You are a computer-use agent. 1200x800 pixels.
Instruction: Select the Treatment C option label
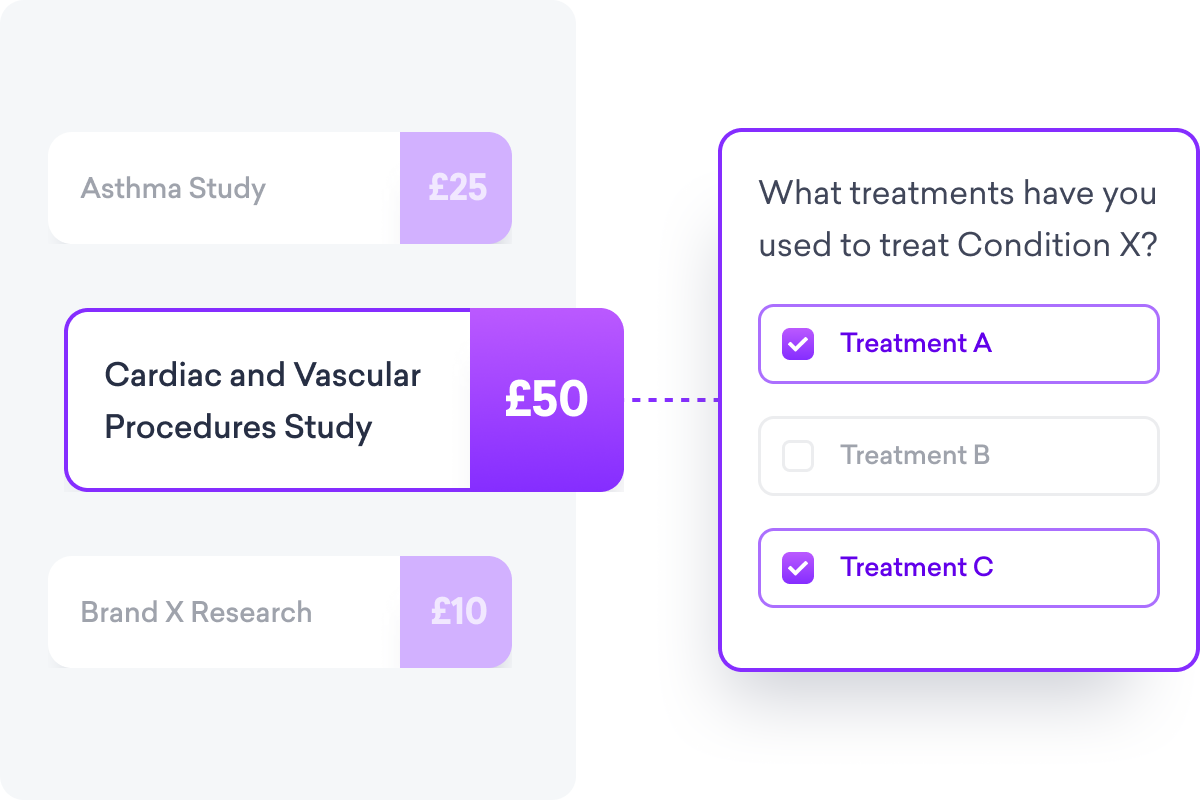click(917, 568)
